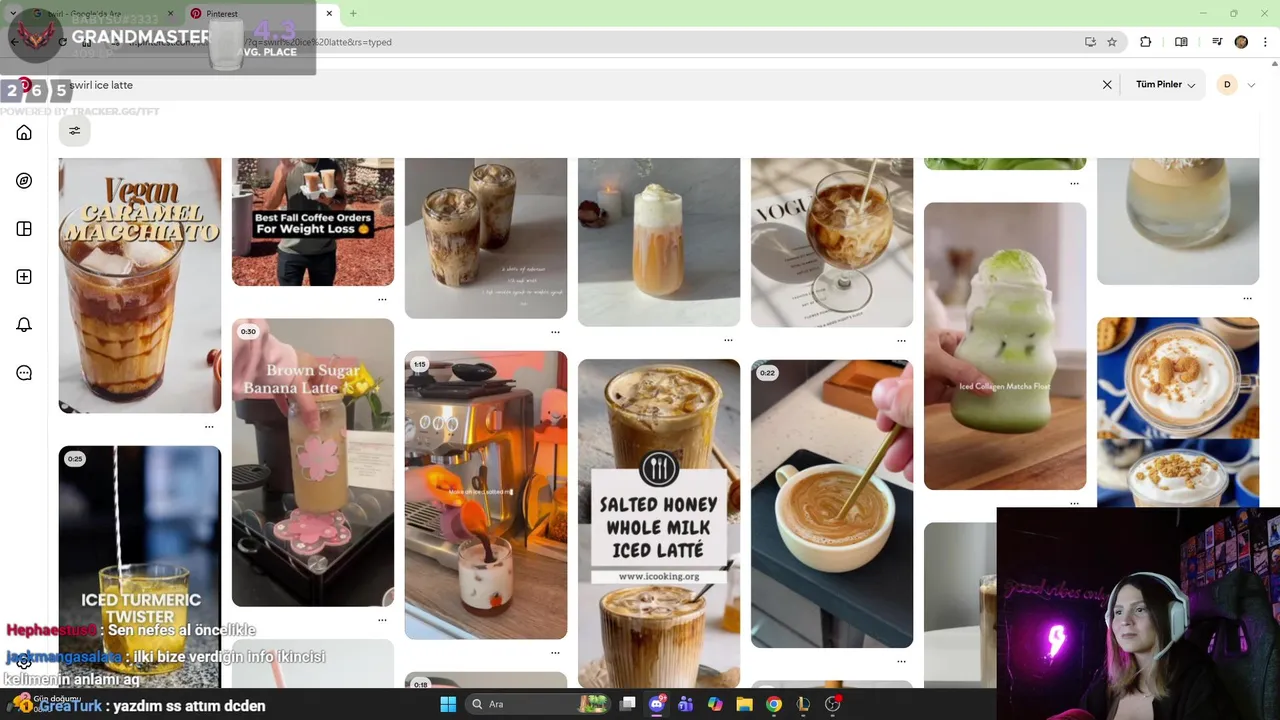Open the reading mode book icon
Screen dimensions: 1280x720
[1181, 42]
